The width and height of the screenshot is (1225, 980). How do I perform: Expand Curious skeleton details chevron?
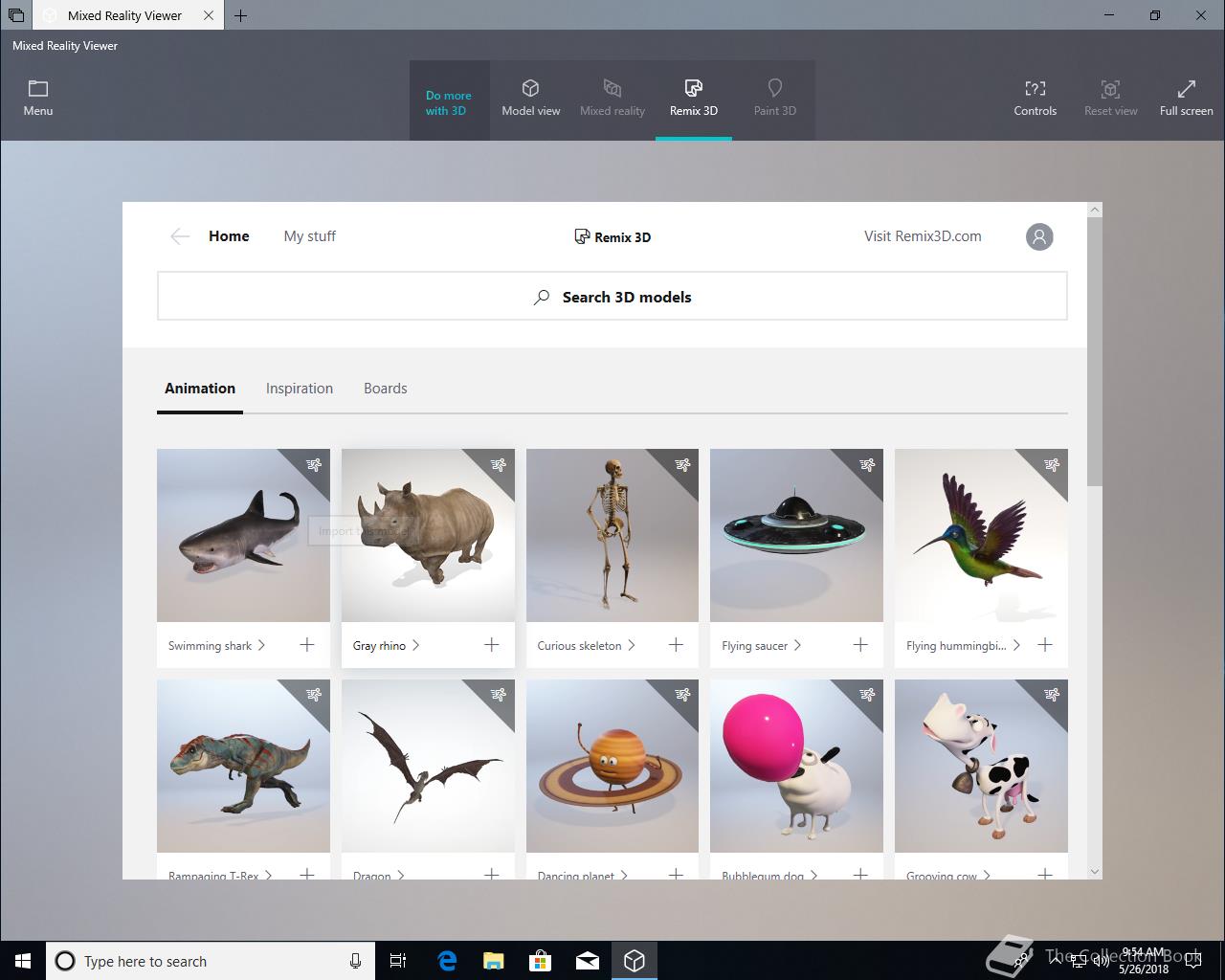pos(632,645)
